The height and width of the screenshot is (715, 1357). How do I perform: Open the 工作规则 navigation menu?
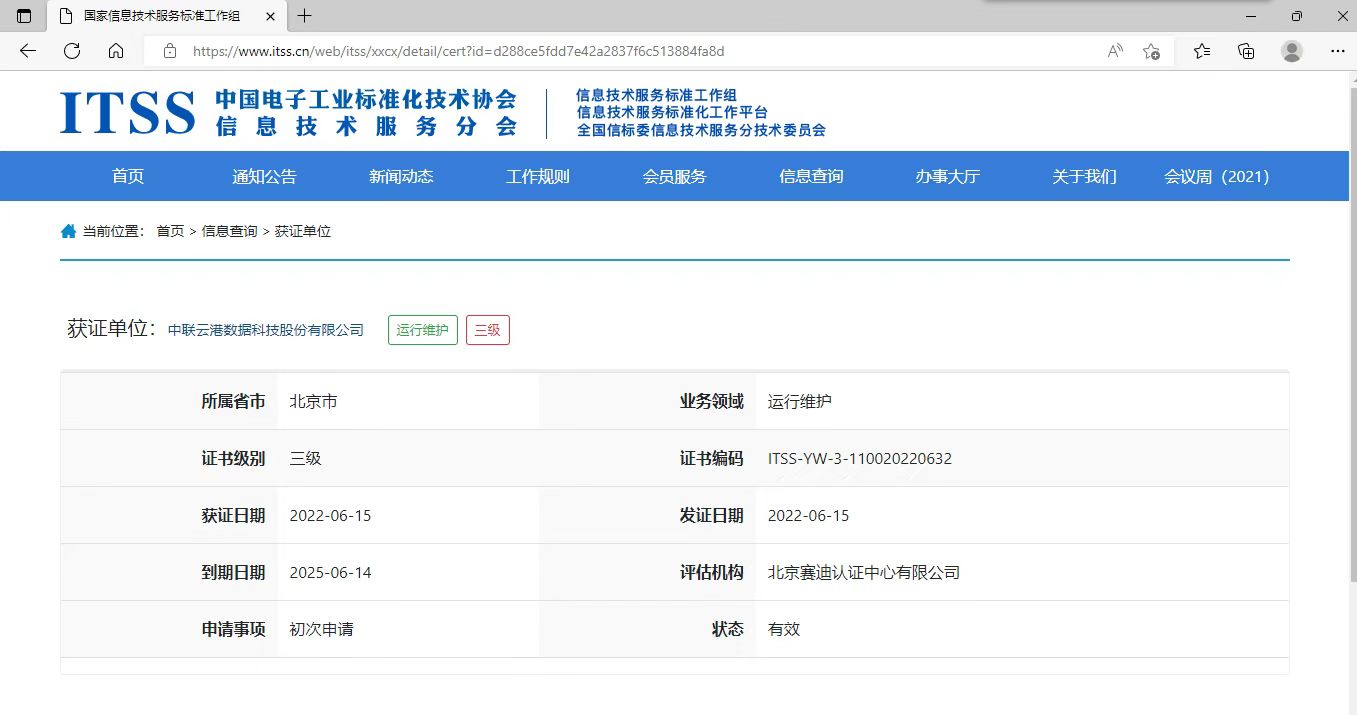(x=538, y=176)
